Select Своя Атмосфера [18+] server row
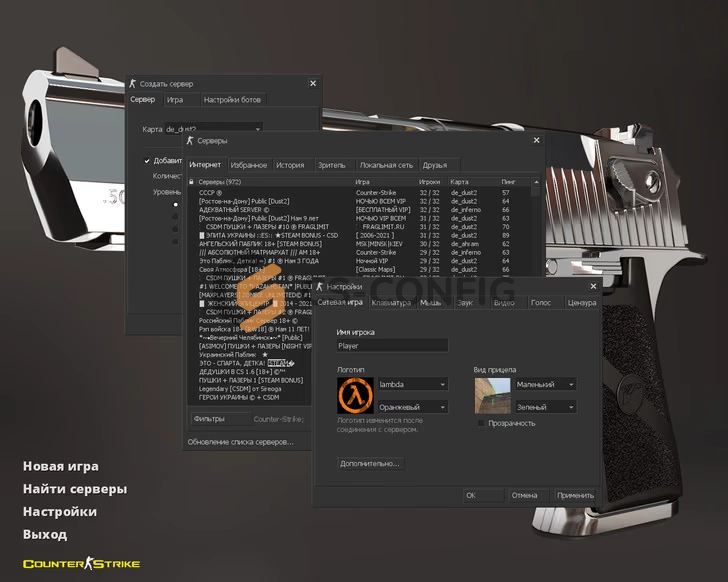 click(360, 269)
